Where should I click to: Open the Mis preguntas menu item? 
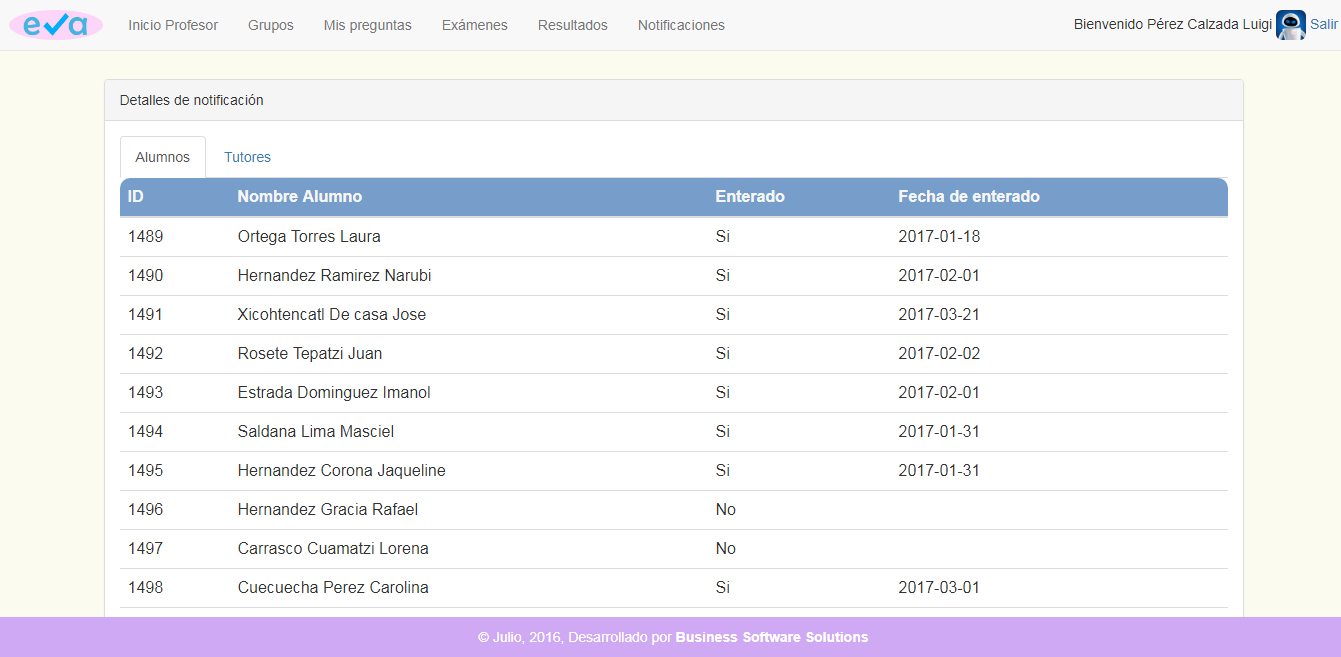[x=367, y=25]
